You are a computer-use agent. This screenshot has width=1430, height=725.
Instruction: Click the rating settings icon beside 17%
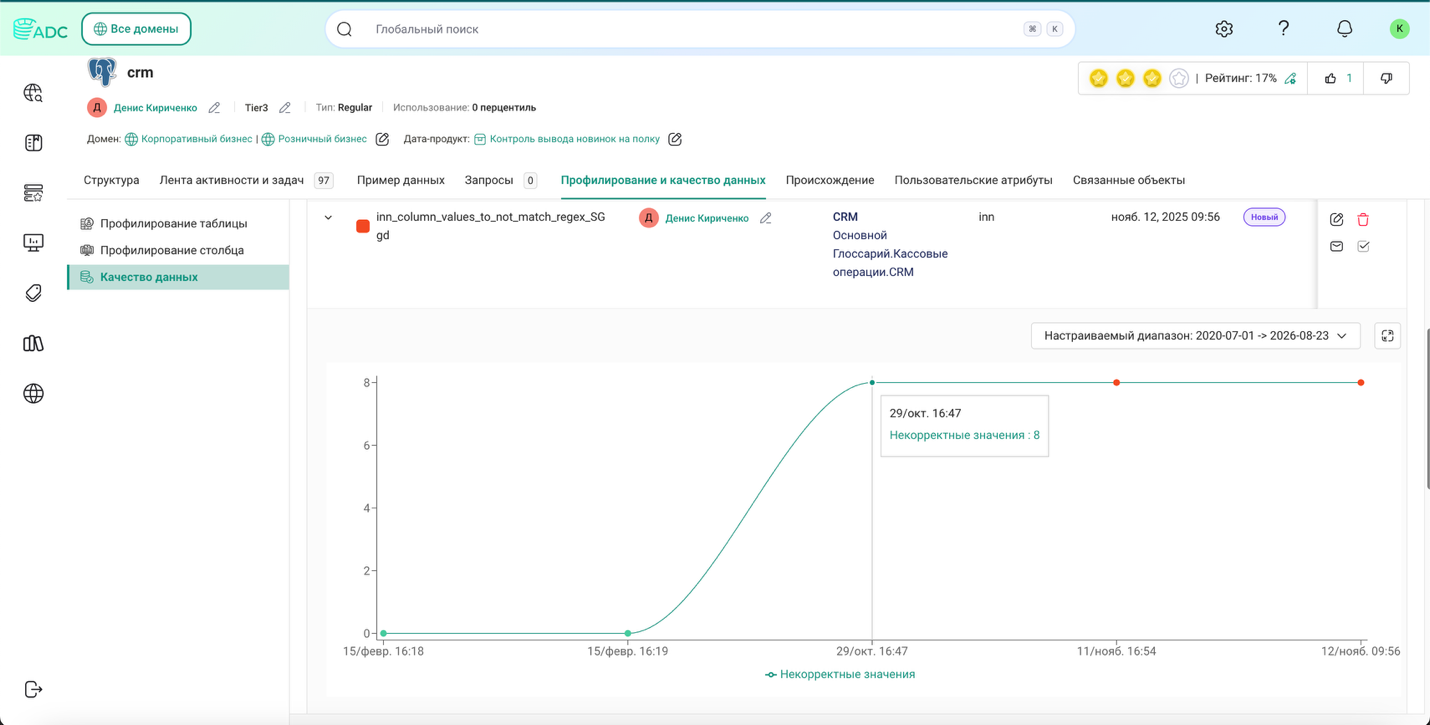pyautogui.click(x=1290, y=78)
